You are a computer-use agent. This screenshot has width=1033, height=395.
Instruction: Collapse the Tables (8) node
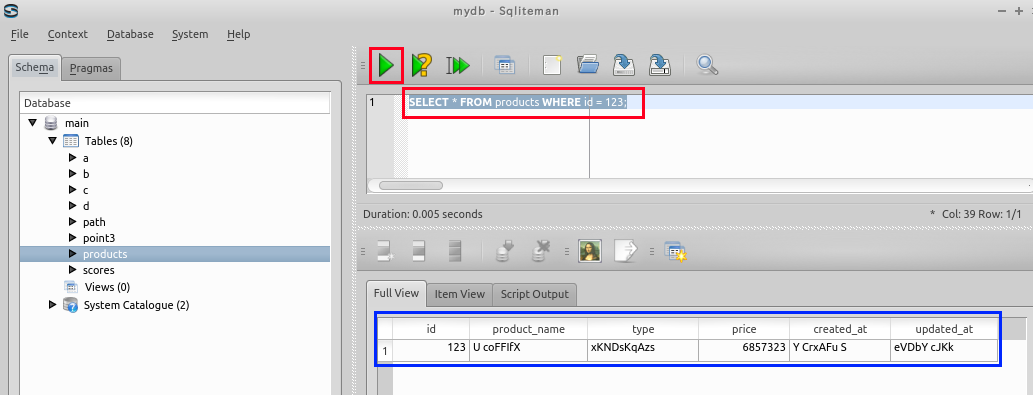coord(52,141)
